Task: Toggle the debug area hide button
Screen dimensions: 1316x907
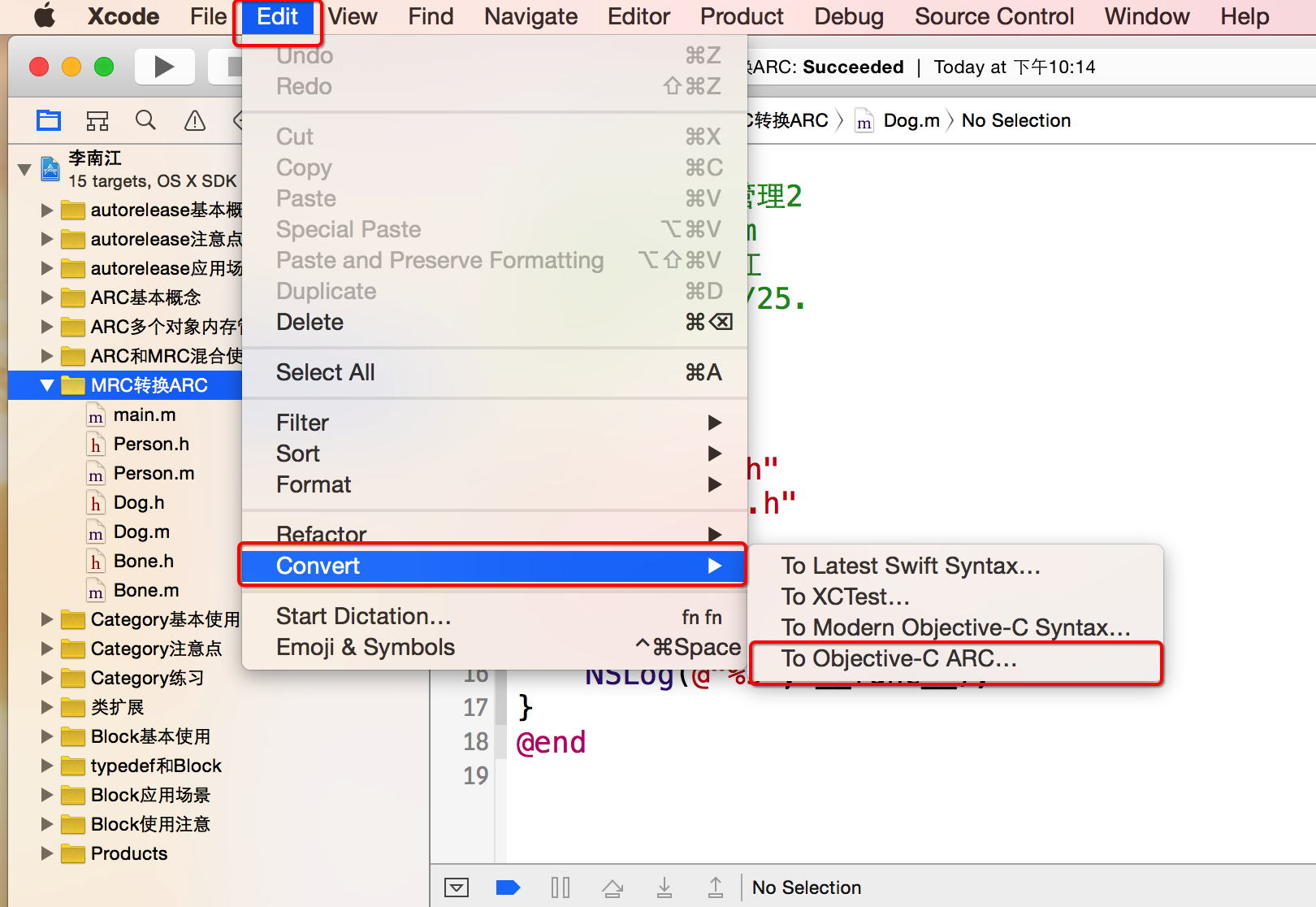Action: pos(457,887)
